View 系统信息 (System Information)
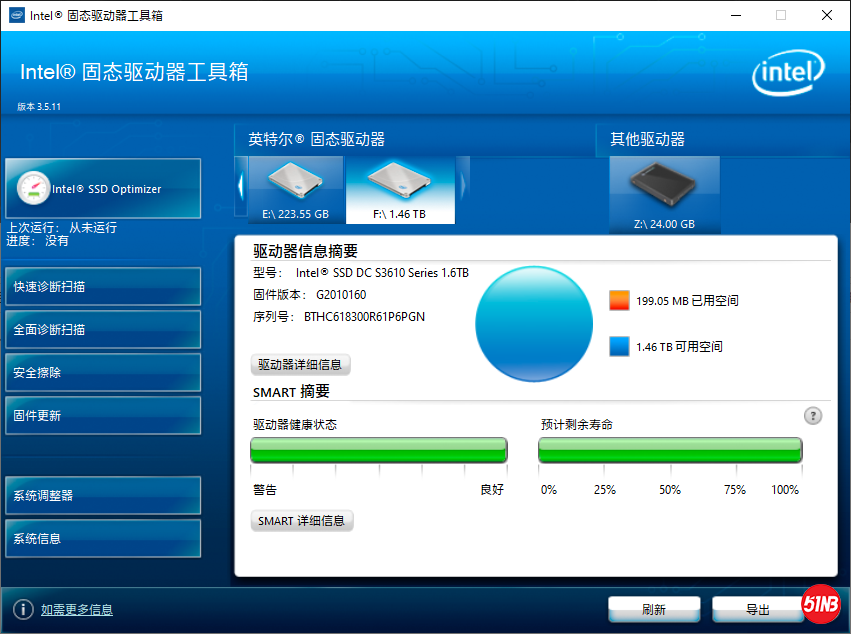Screen dimensions: 851x634 103,538
